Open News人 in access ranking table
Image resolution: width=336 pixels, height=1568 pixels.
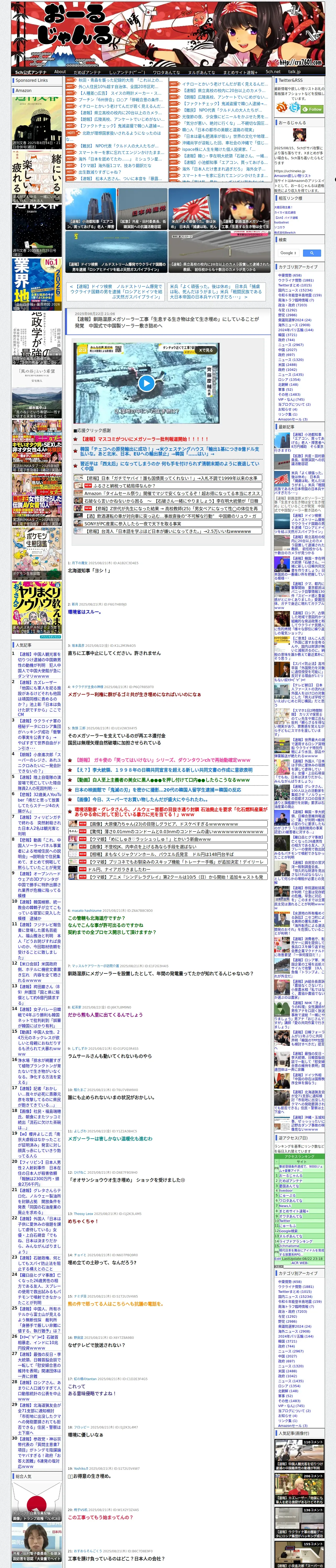click(285, 1206)
